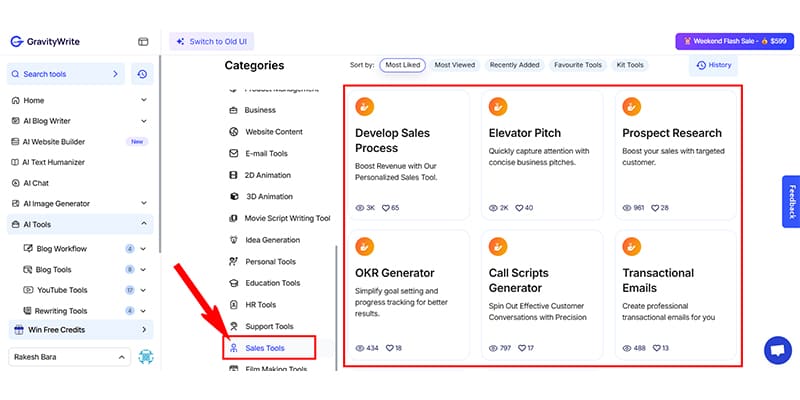Screen dimensions: 800x400
Task: Open the Feedback side tab
Action: coord(791,202)
